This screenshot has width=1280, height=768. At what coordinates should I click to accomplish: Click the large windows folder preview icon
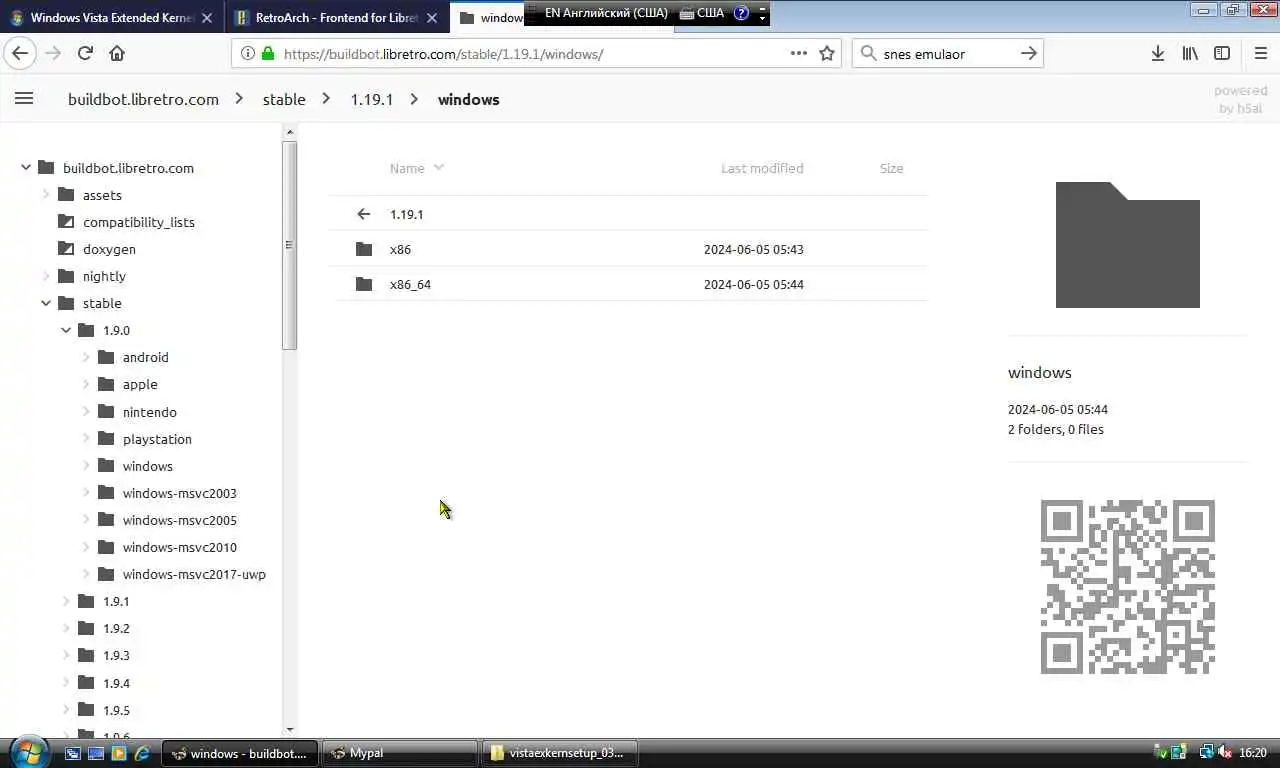[x=1127, y=245]
